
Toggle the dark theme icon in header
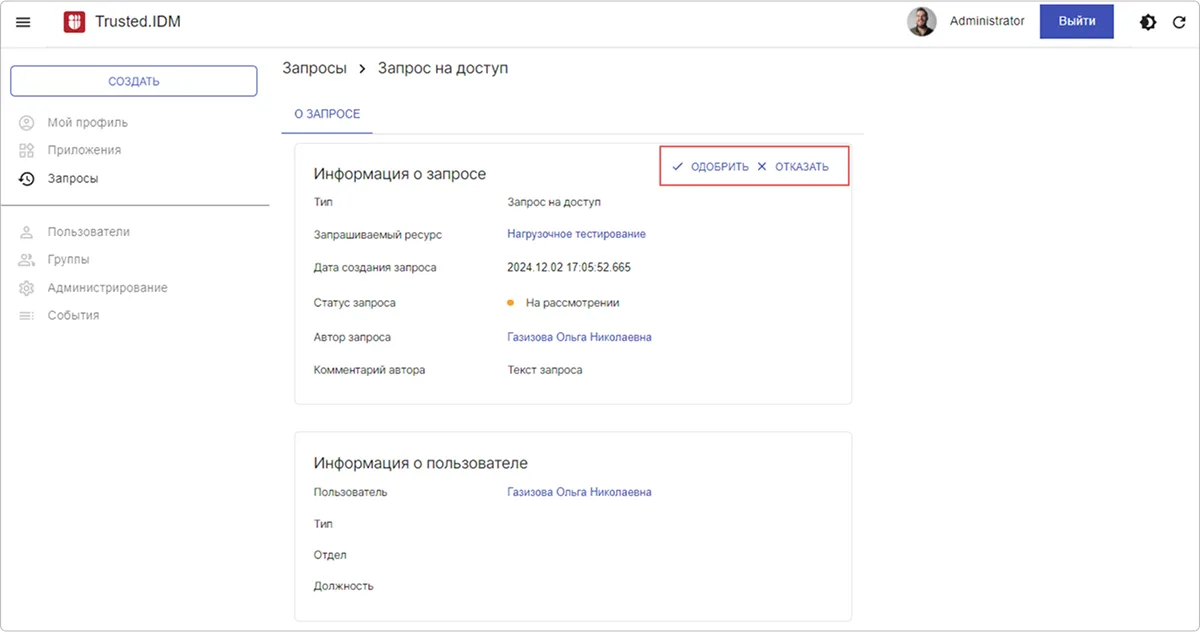pos(1148,21)
